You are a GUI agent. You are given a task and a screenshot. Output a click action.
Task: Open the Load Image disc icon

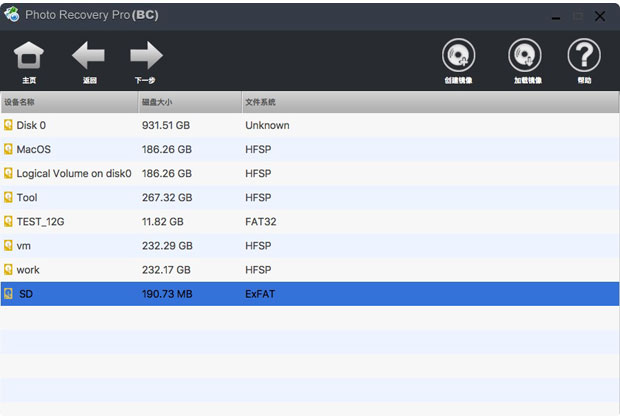525,55
